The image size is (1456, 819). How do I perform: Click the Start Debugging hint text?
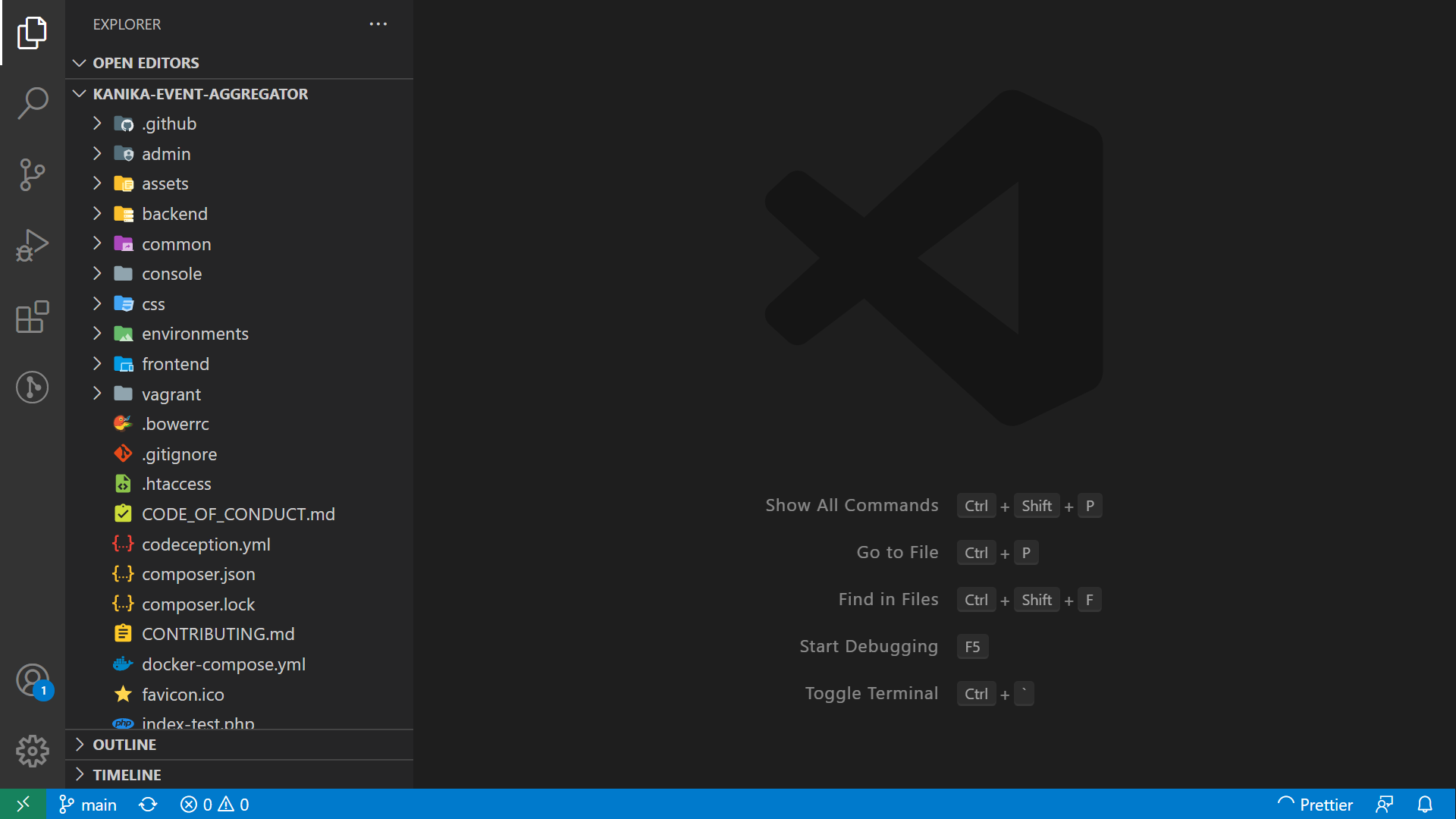868,647
